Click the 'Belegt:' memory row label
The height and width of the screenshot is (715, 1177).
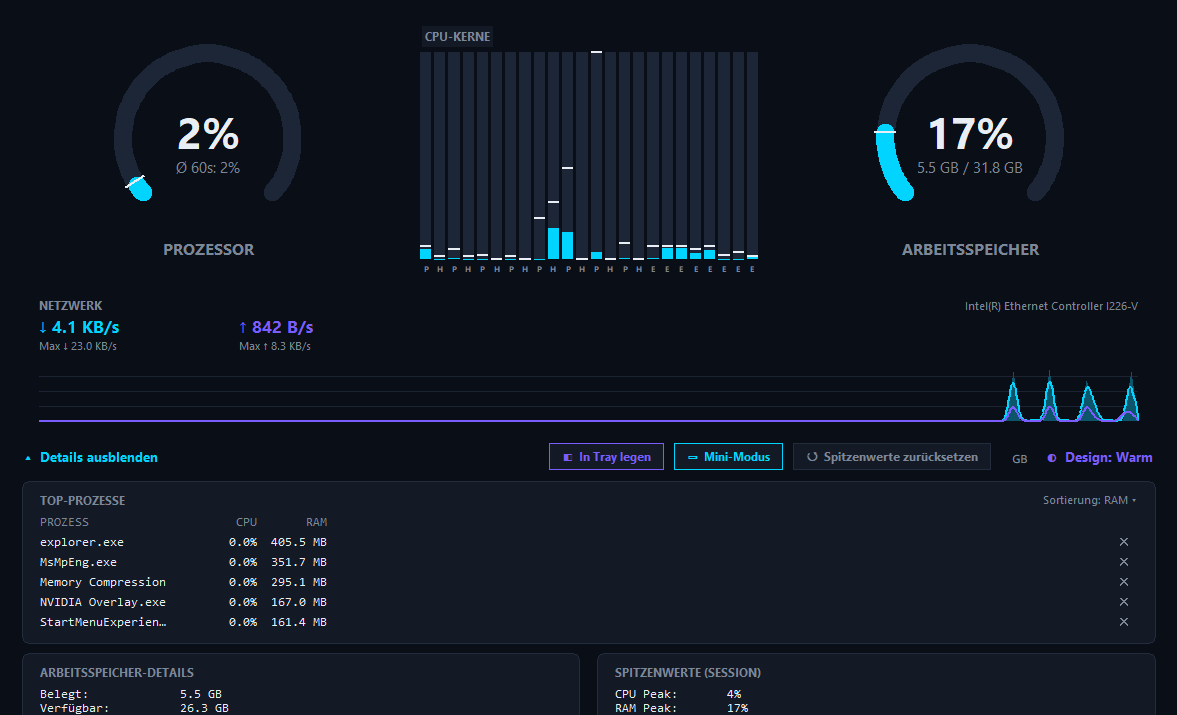click(x=64, y=694)
